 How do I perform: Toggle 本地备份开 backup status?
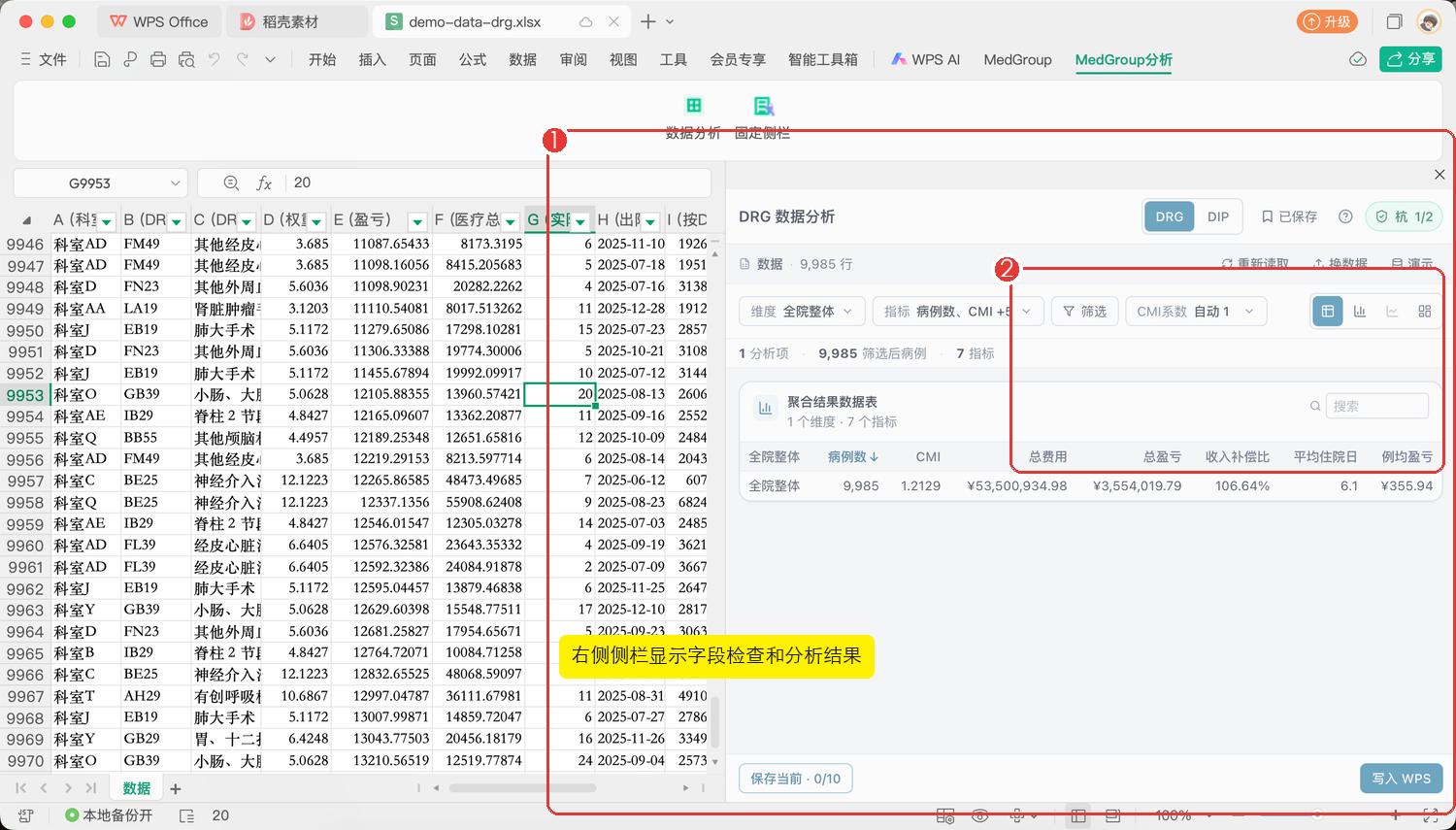coord(109,815)
